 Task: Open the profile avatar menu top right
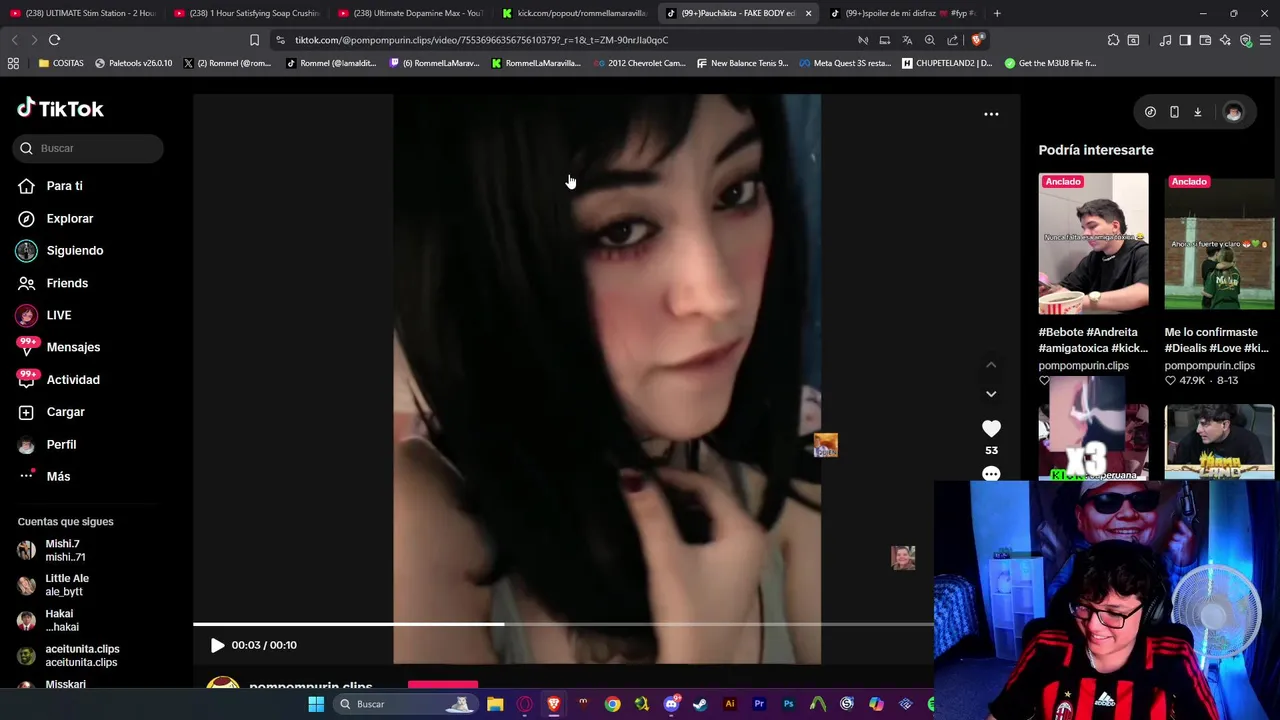1233,112
